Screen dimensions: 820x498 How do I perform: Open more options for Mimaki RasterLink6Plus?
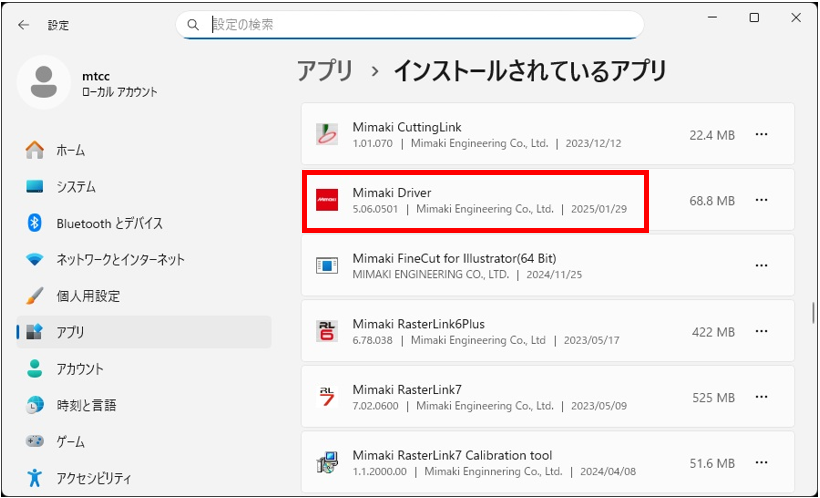click(x=761, y=332)
